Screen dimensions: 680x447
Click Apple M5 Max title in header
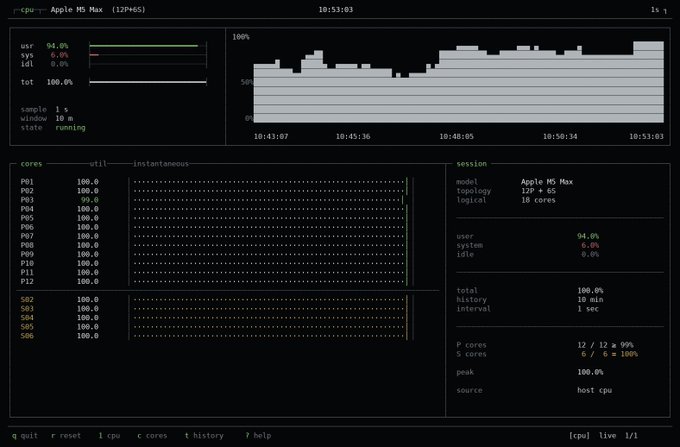(77, 10)
